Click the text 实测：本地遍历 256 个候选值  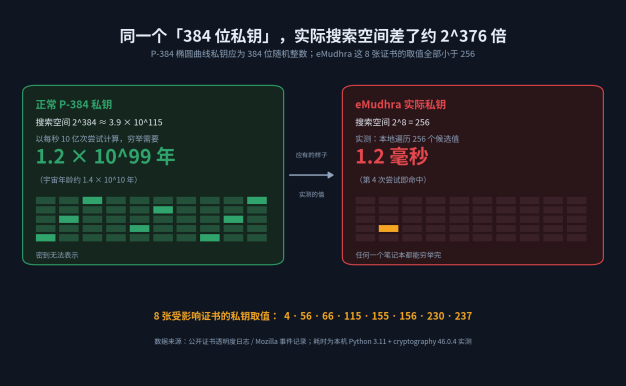(x=407, y=139)
